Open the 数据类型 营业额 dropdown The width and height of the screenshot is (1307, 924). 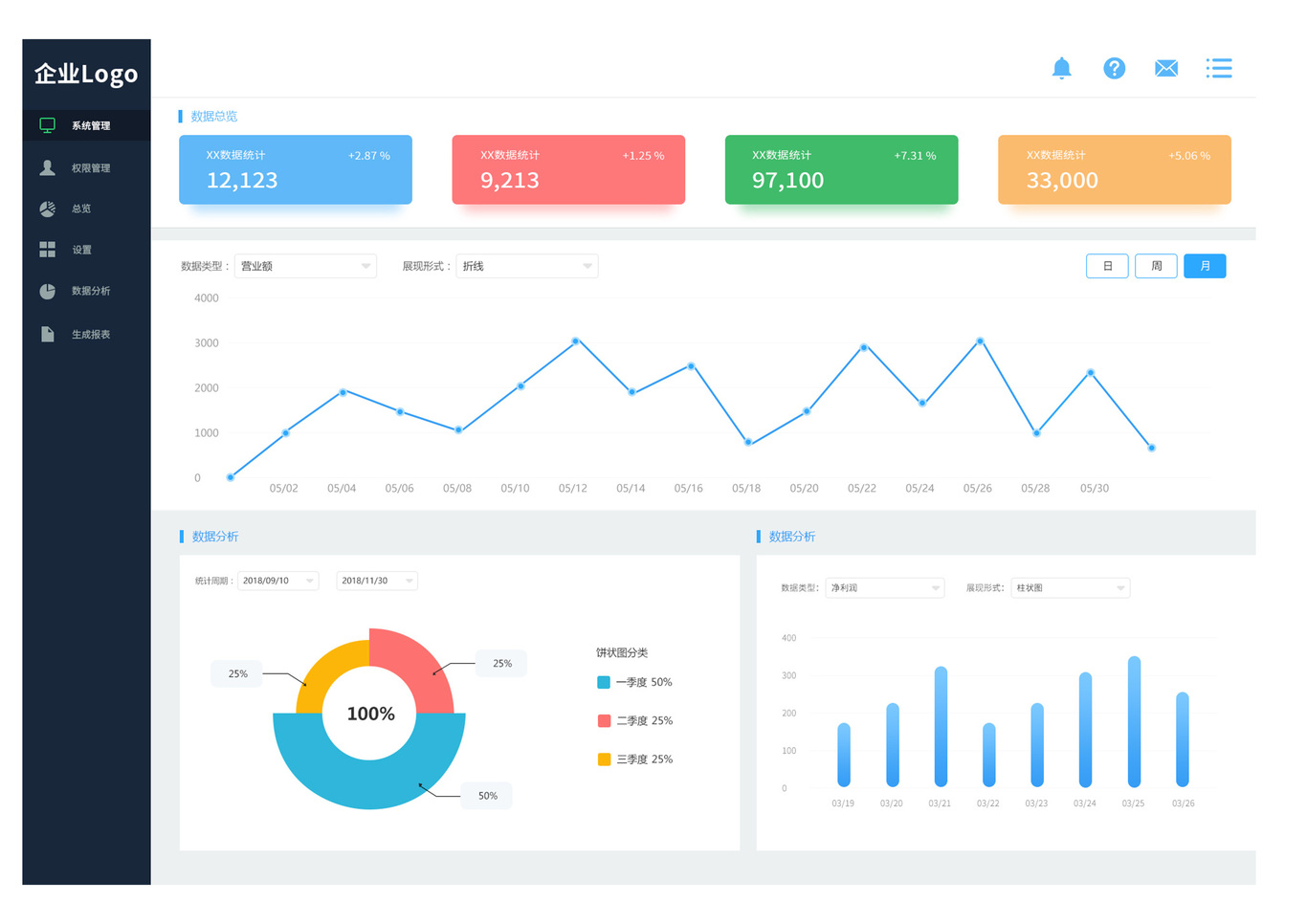305,266
